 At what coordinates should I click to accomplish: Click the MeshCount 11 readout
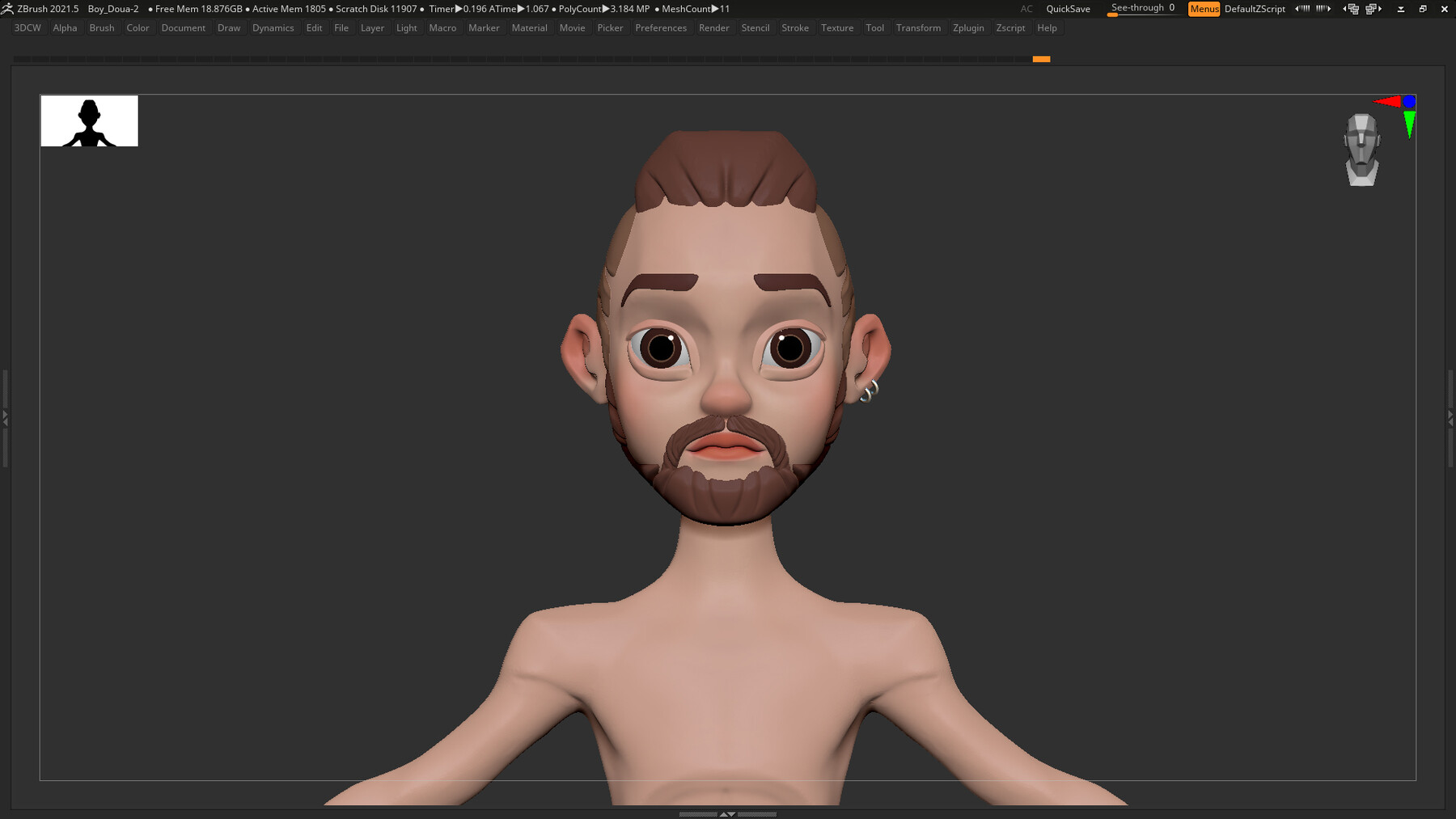pos(696,9)
